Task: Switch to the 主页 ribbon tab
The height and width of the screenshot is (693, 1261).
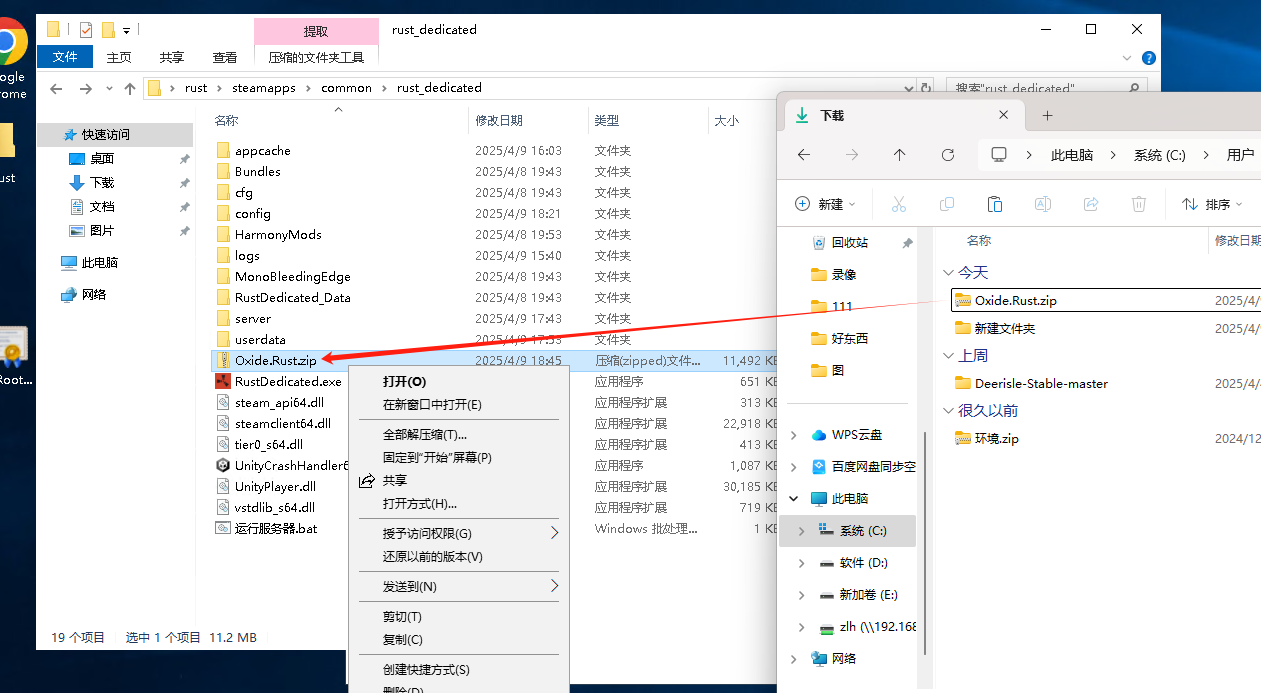Action: coord(119,58)
